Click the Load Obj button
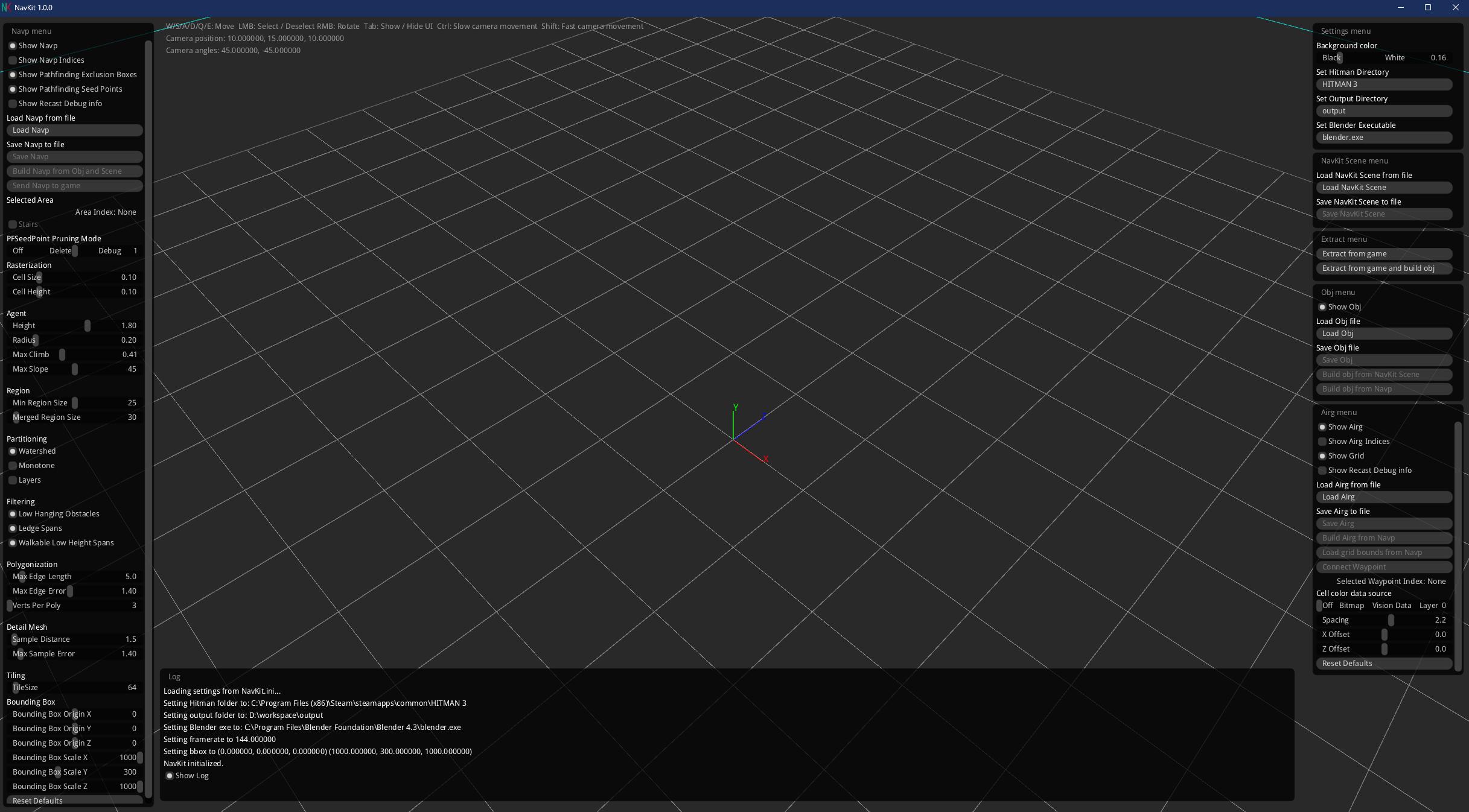Viewport: 1469px width, 812px height. [x=1384, y=334]
